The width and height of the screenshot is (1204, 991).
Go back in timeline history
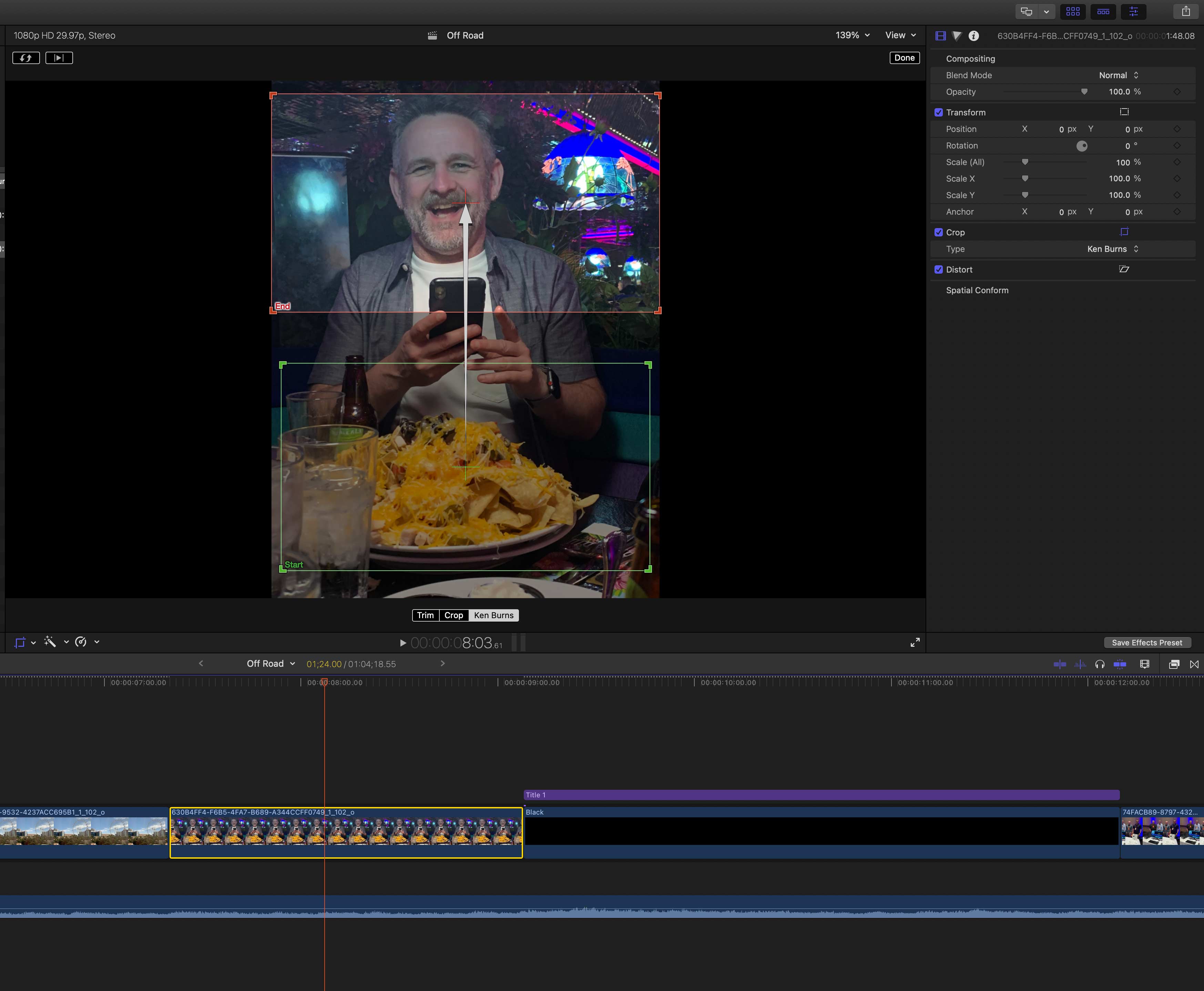click(x=201, y=663)
